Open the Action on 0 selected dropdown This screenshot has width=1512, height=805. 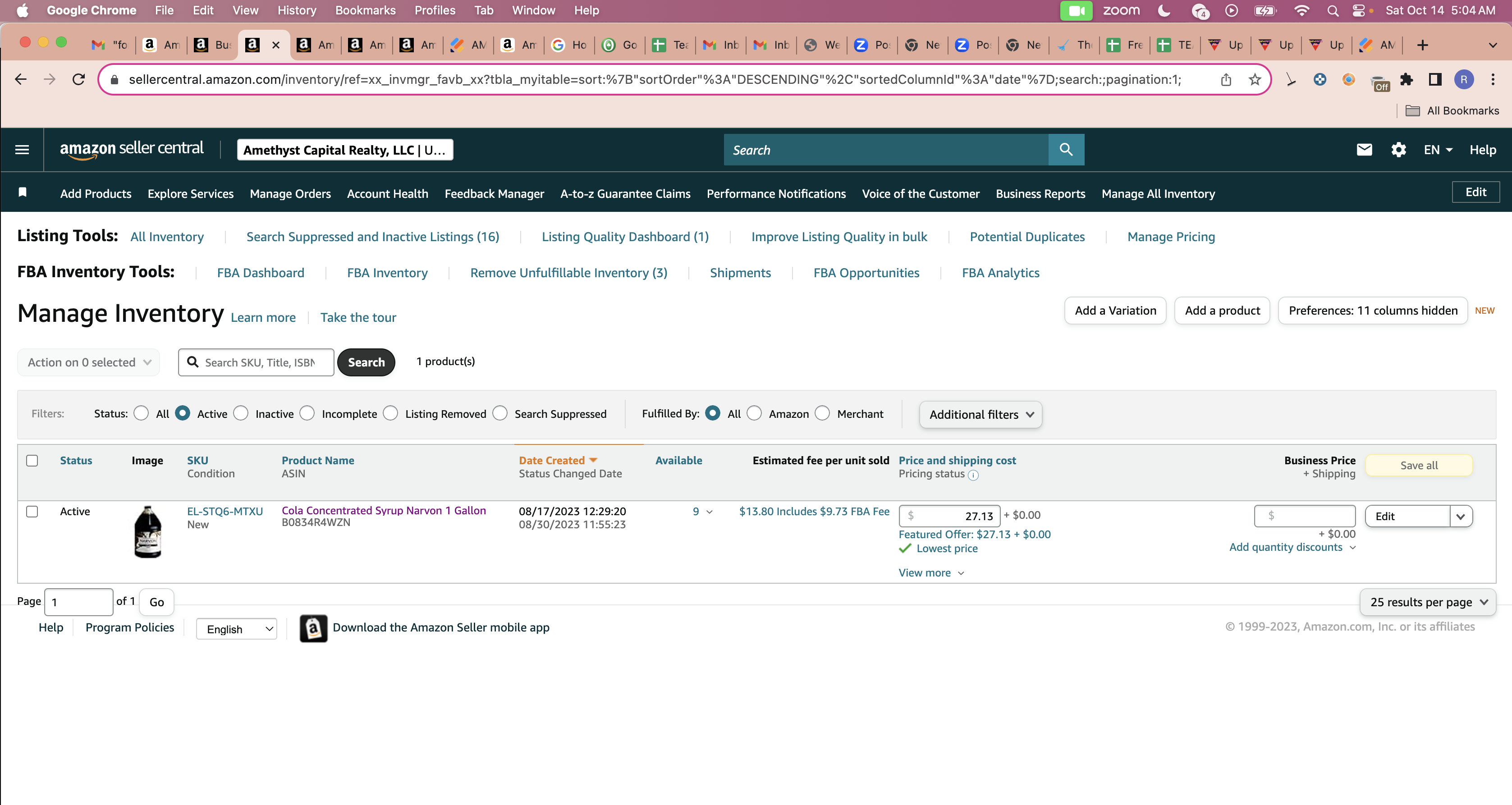(89, 362)
